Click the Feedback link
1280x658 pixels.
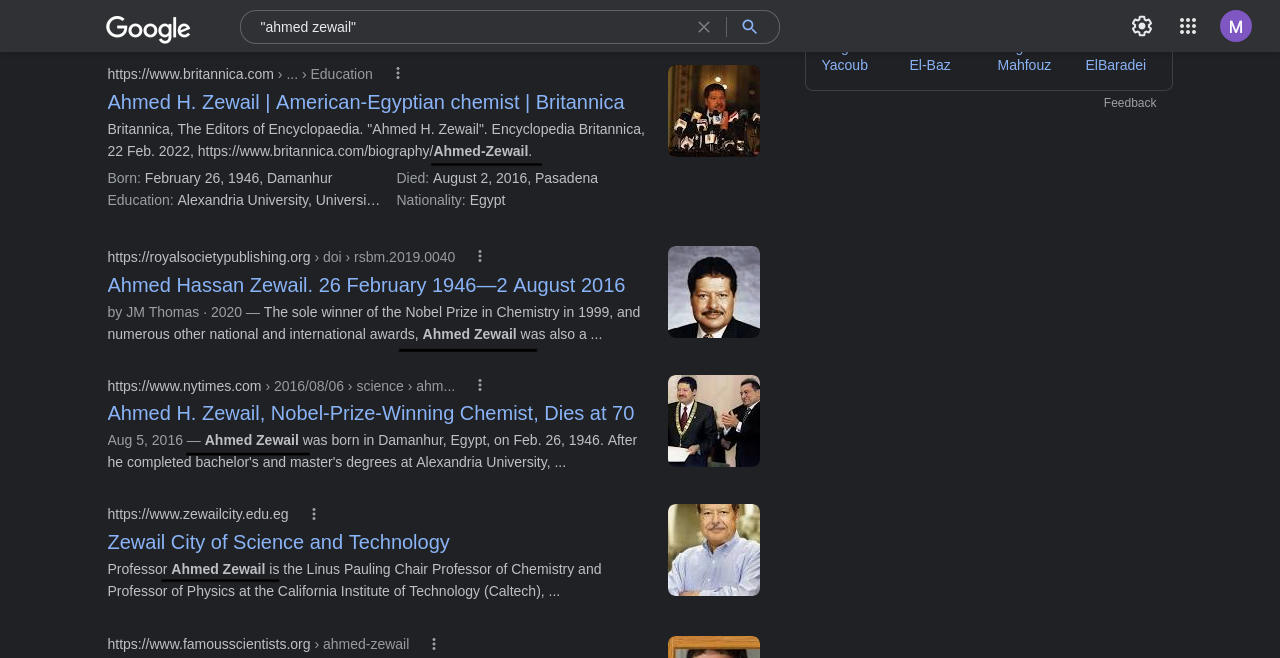(x=1130, y=103)
